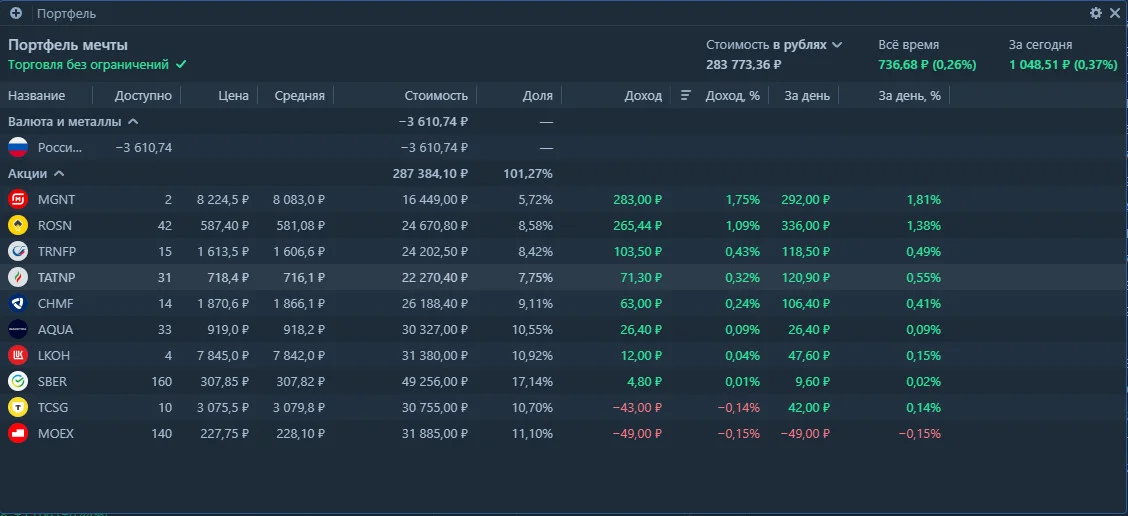The image size is (1128, 516).
Task: Click SBER value 49 256,00 ₽
Action: tap(435, 381)
